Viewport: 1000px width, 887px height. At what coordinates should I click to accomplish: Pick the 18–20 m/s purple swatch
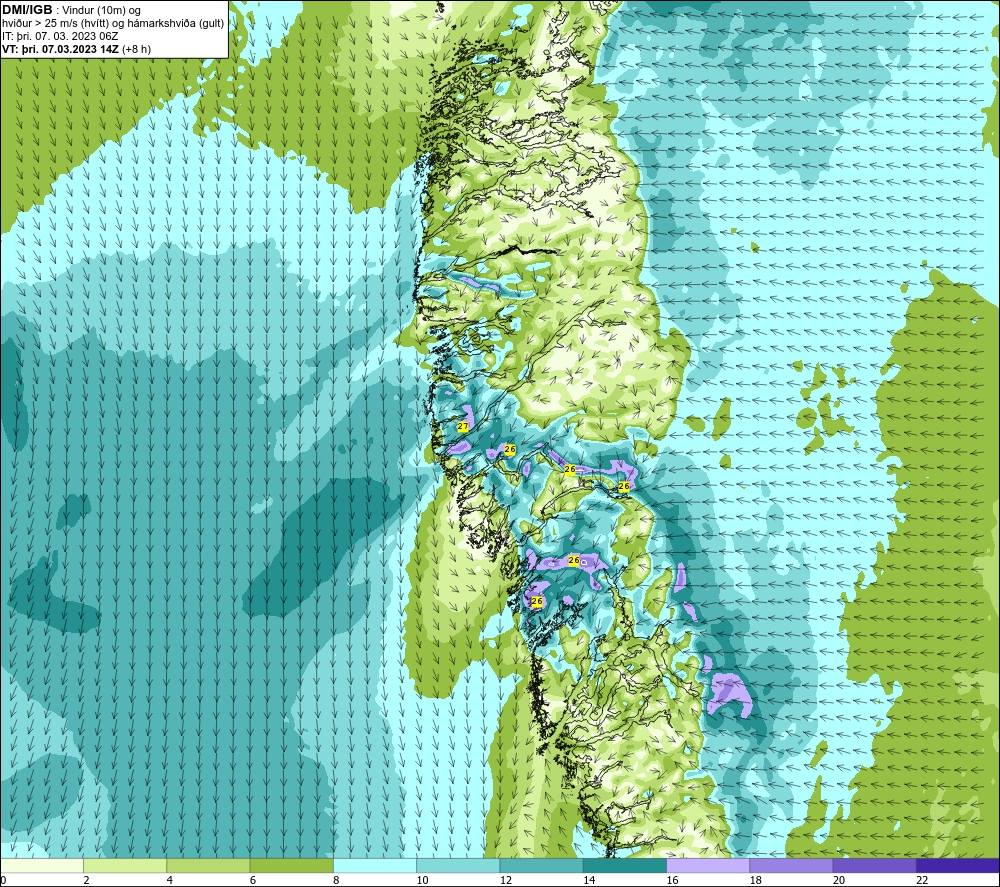(791, 865)
